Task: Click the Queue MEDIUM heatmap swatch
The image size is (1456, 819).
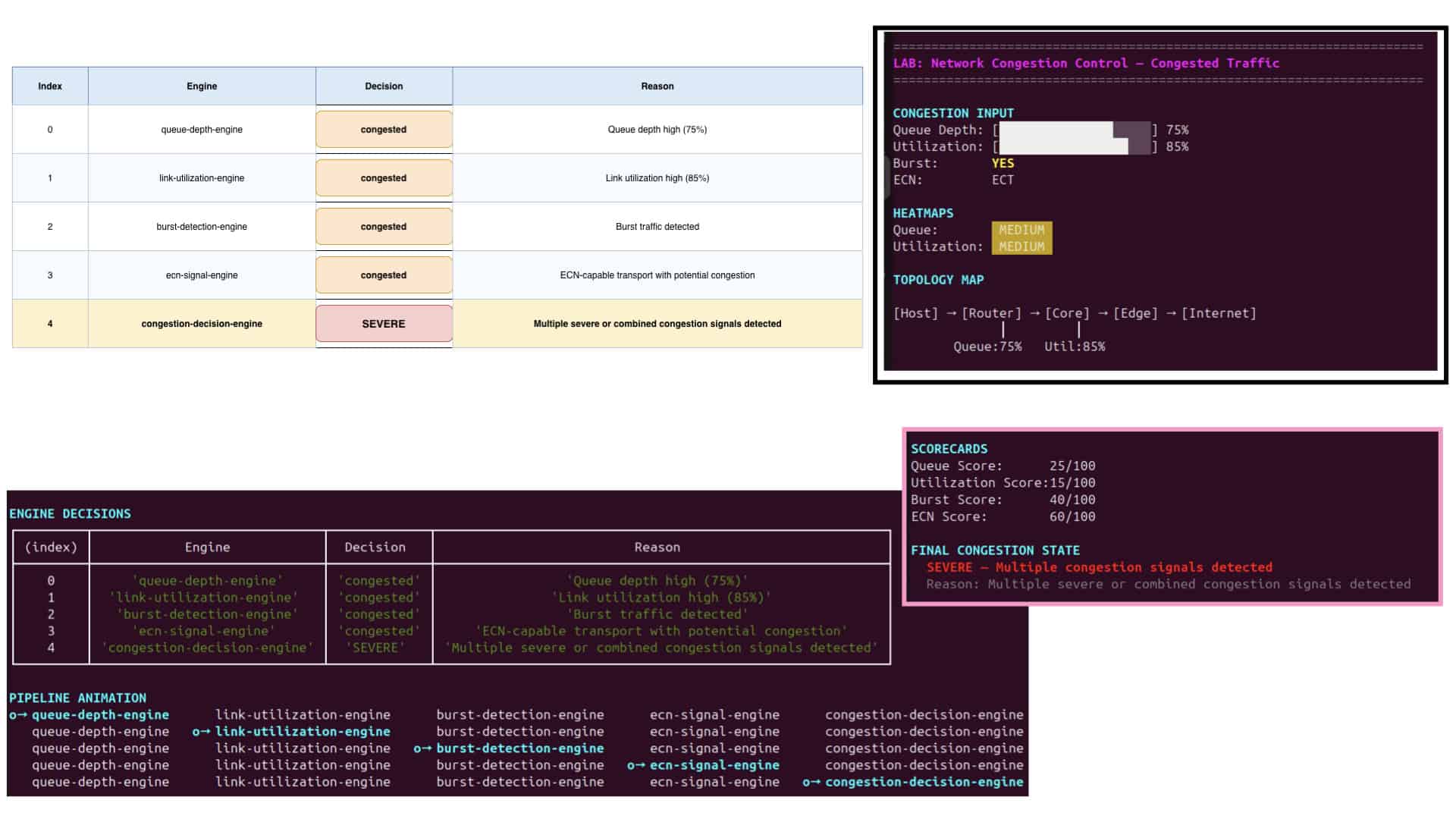Action: [1021, 230]
